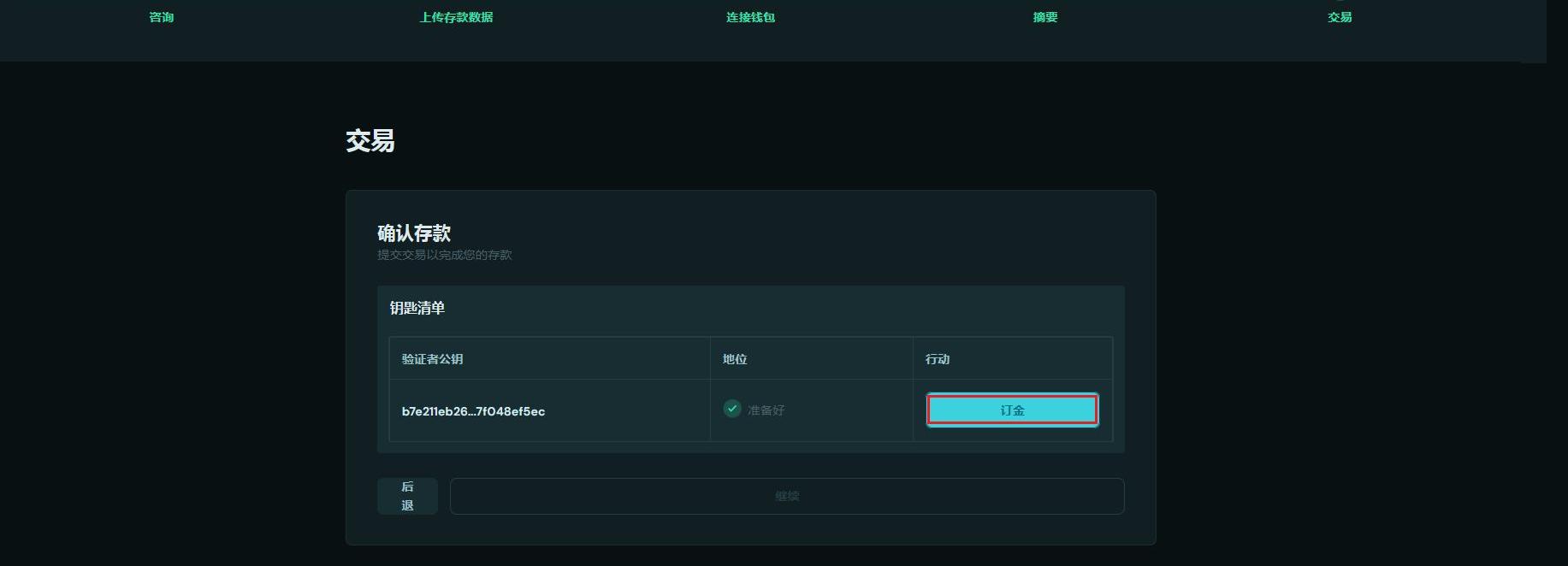Select the 交易 step in the top bar
1568x566 pixels.
point(1339,17)
